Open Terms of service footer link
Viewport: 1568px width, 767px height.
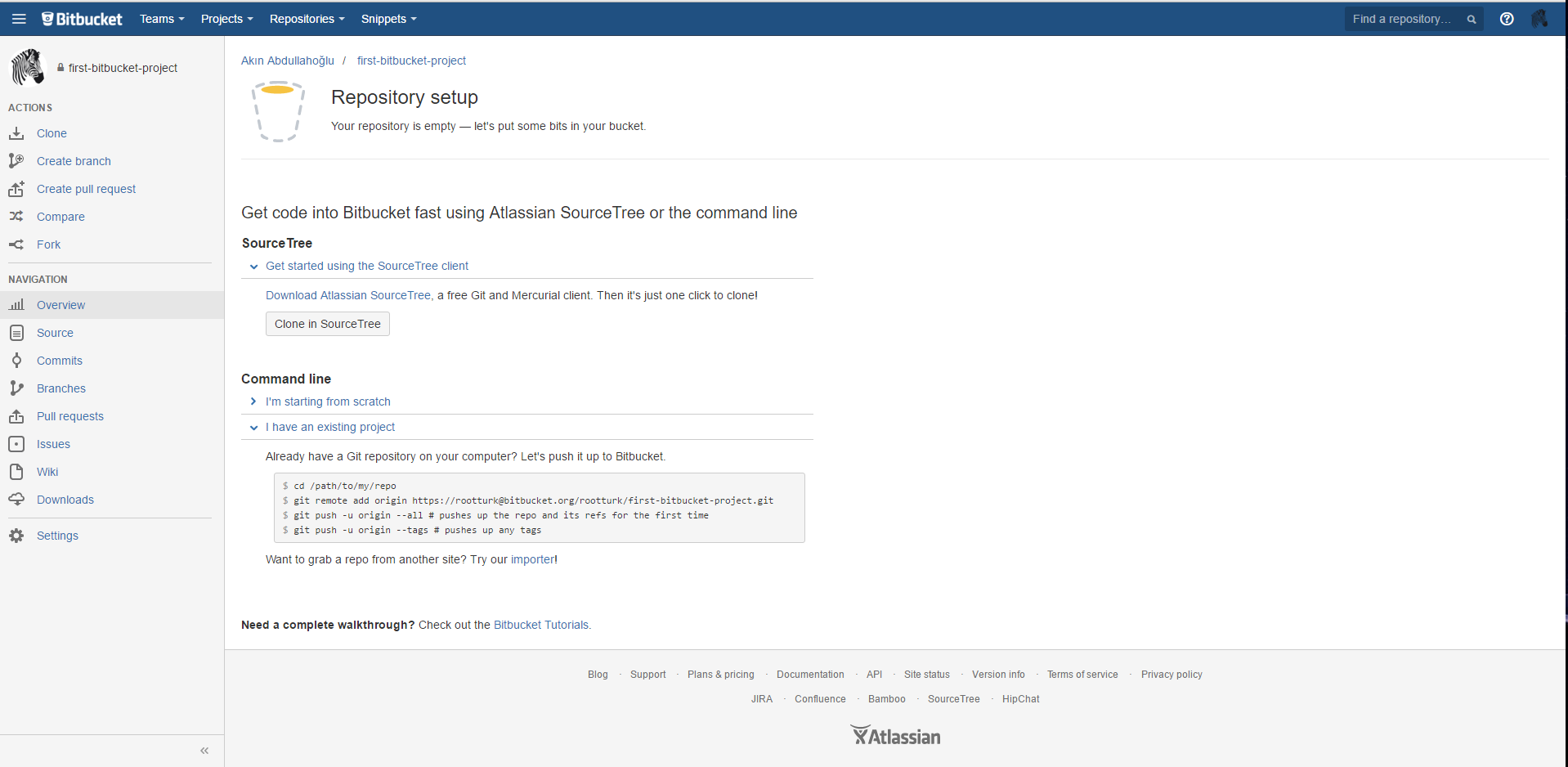pos(1082,675)
